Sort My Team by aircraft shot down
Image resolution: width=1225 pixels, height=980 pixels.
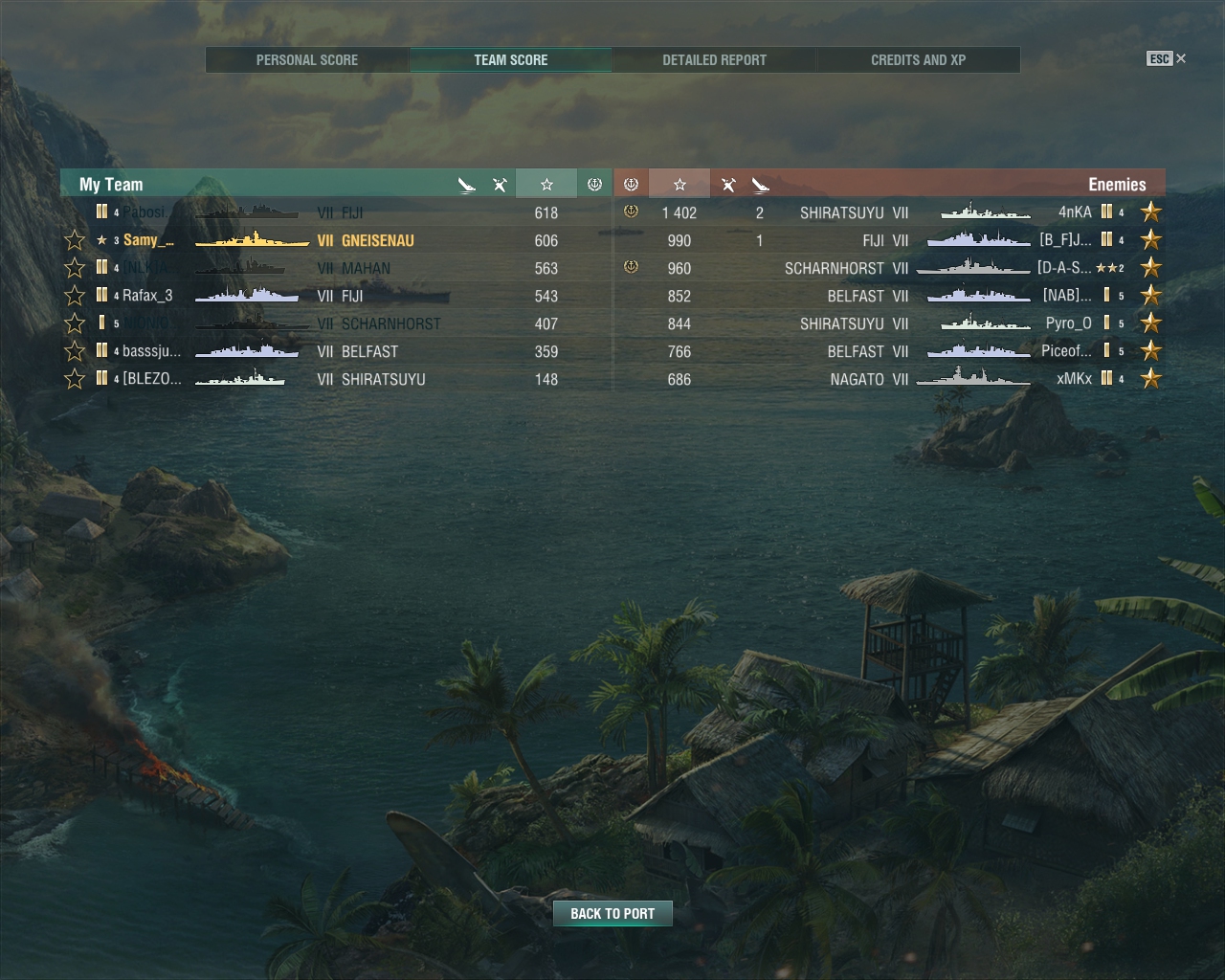pos(467,185)
